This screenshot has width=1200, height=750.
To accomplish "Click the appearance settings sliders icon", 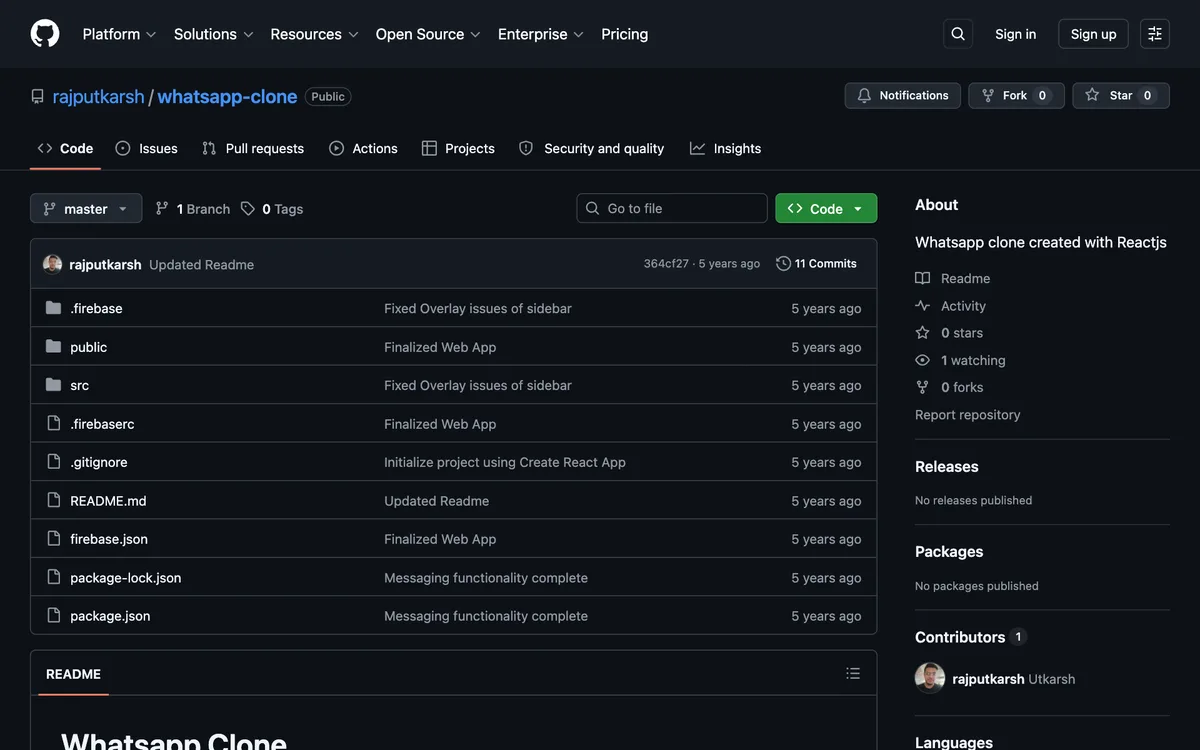I will click(x=1155, y=34).
